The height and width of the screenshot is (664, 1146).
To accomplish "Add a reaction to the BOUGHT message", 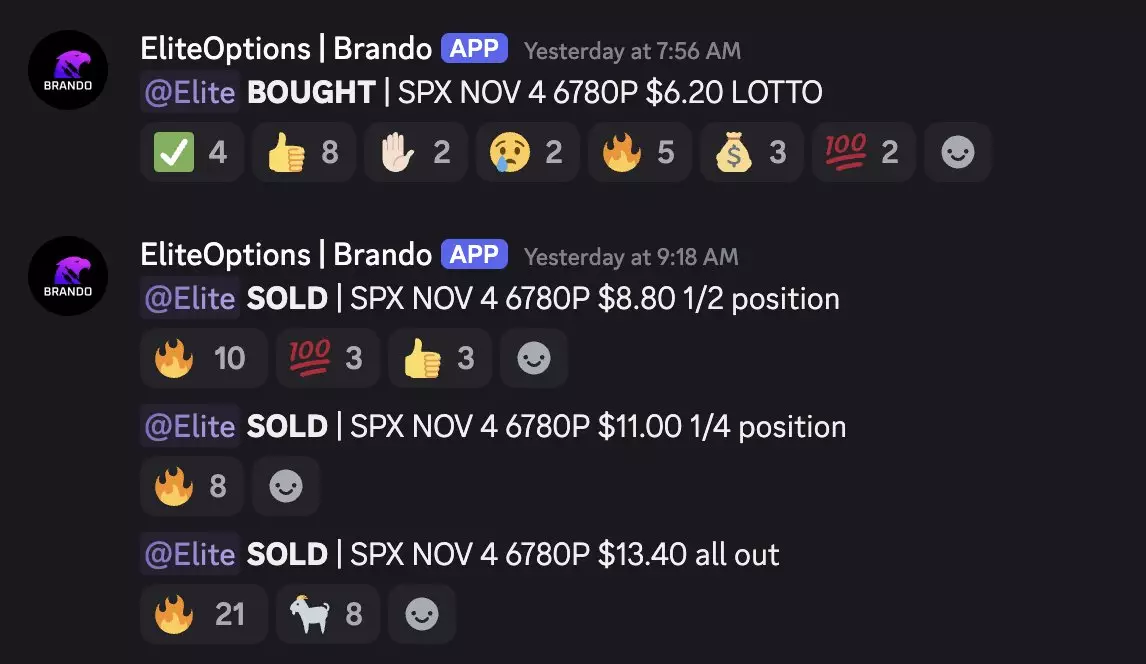I will (957, 152).
